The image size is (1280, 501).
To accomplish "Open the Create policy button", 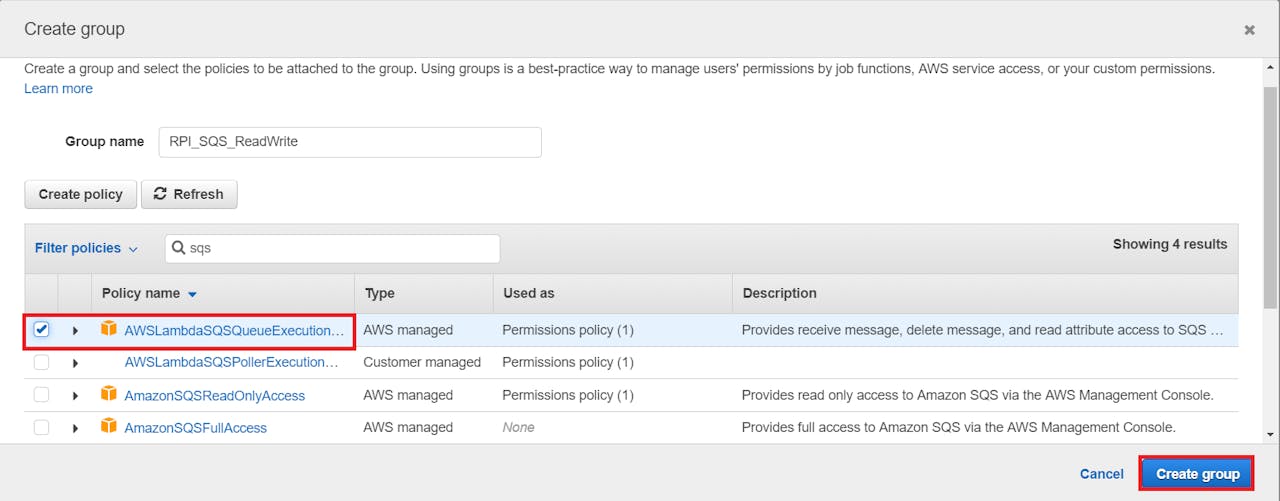I will (x=80, y=194).
